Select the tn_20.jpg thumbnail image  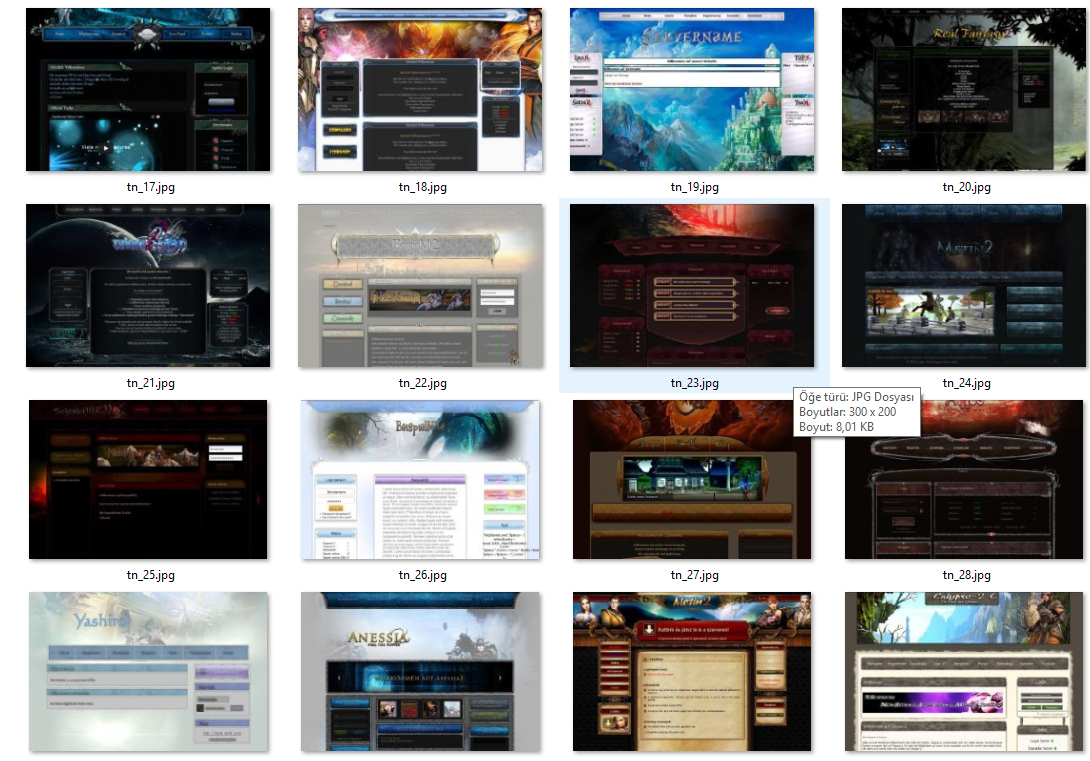click(963, 90)
